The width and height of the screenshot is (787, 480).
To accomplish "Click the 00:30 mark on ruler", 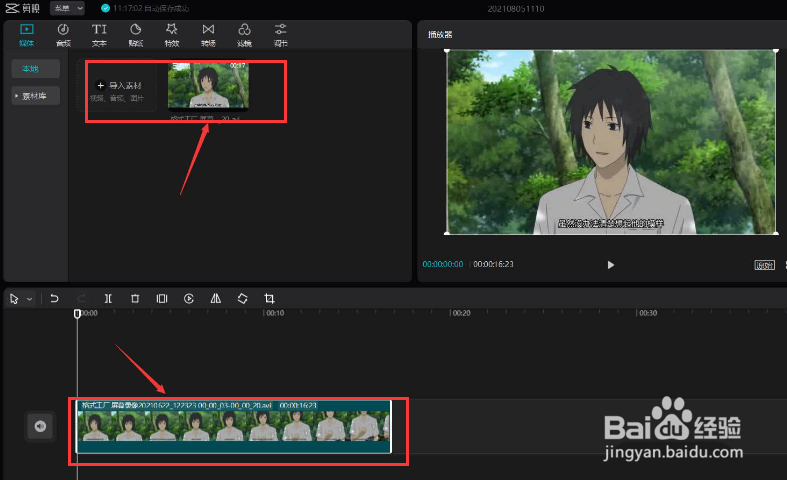I will (647, 313).
